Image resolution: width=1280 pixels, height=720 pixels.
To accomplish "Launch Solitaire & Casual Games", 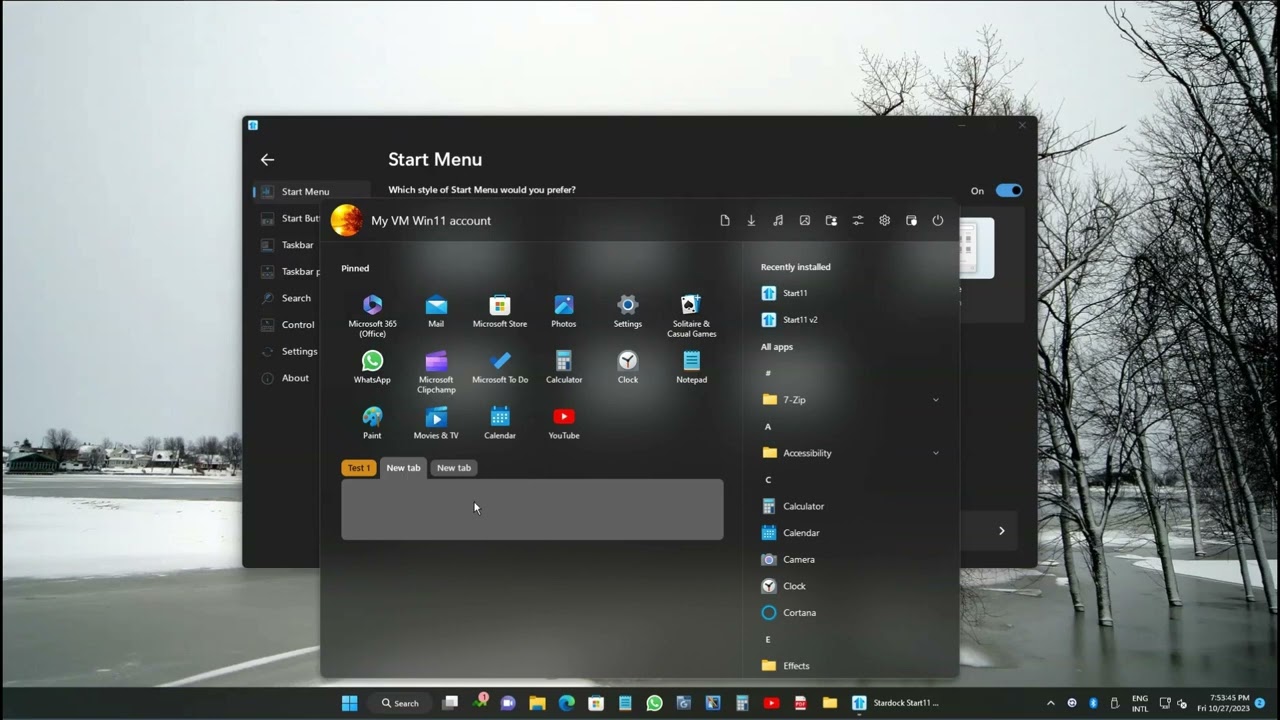I will [692, 316].
